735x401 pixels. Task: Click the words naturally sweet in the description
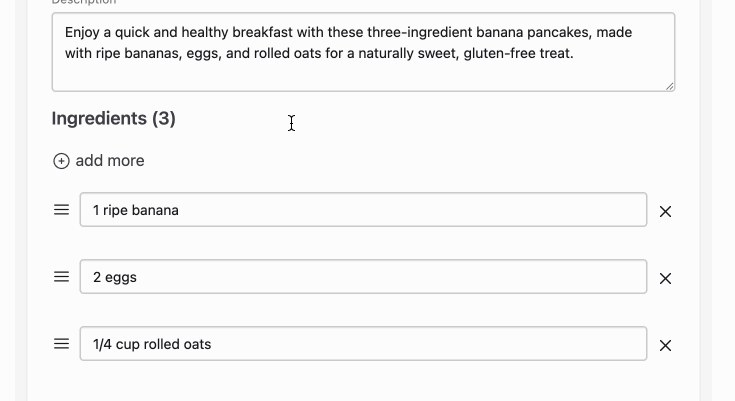pyautogui.click(x=408, y=53)
